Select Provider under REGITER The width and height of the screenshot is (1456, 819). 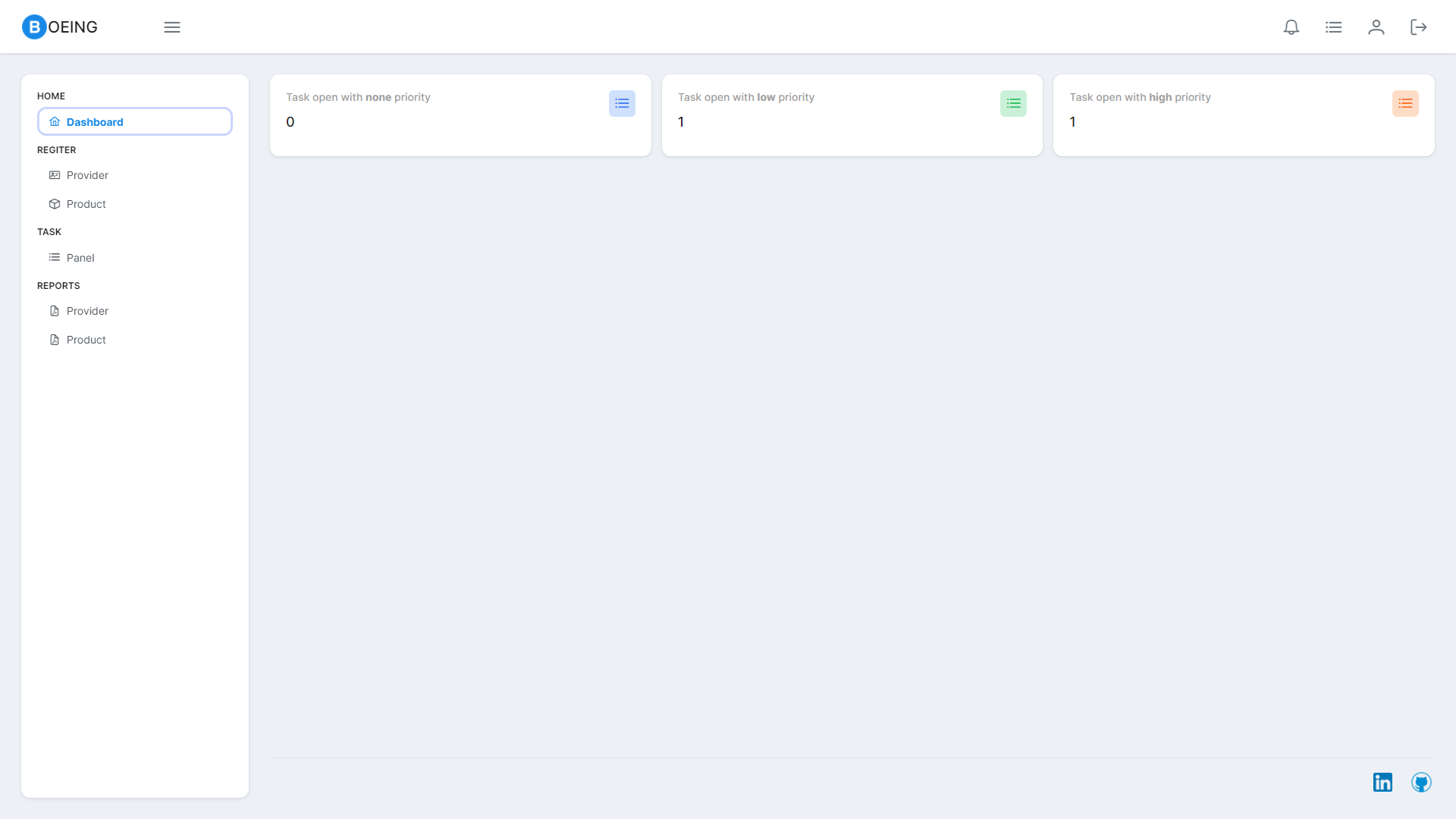(x=88, y=174)
